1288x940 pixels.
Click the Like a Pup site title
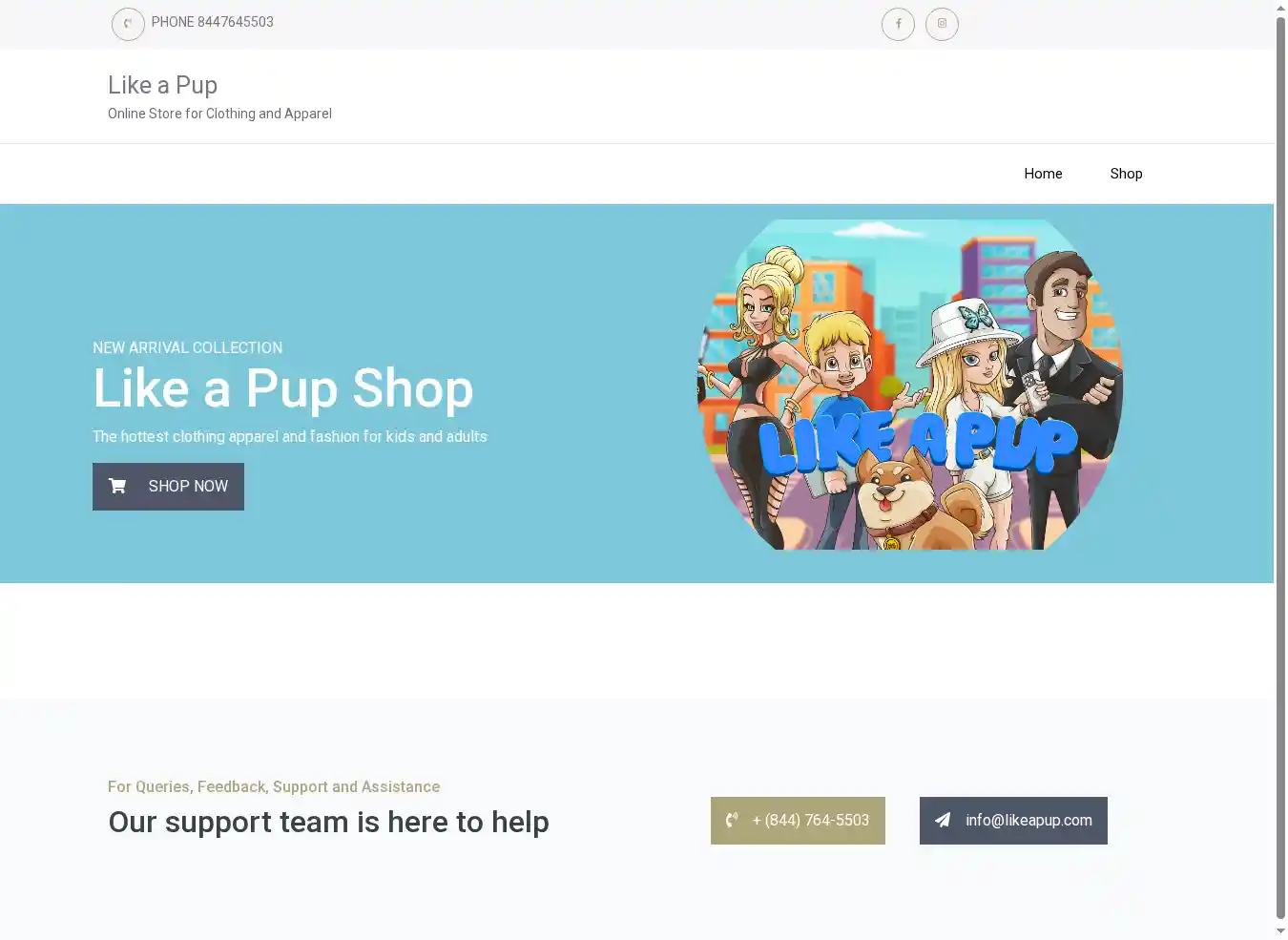tap(162, 85)
